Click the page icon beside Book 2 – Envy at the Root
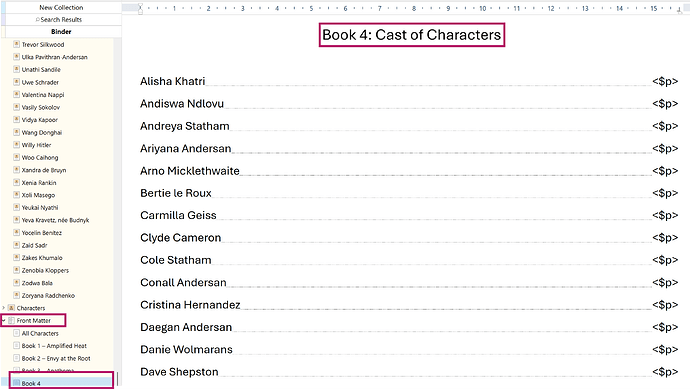Image resolution: width=690 pixels, height=389 pixels. [x=16, y=358]
